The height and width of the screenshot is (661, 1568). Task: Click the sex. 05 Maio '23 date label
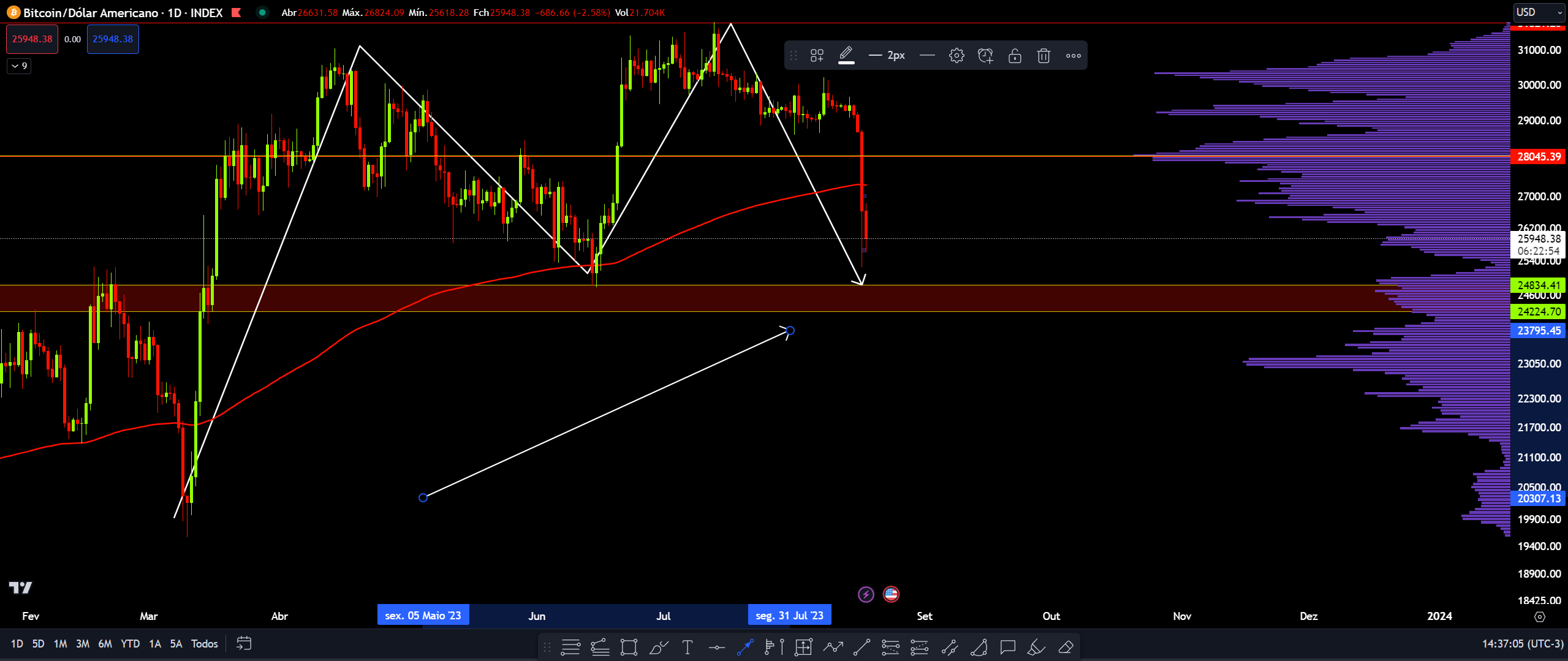[423, 616]
